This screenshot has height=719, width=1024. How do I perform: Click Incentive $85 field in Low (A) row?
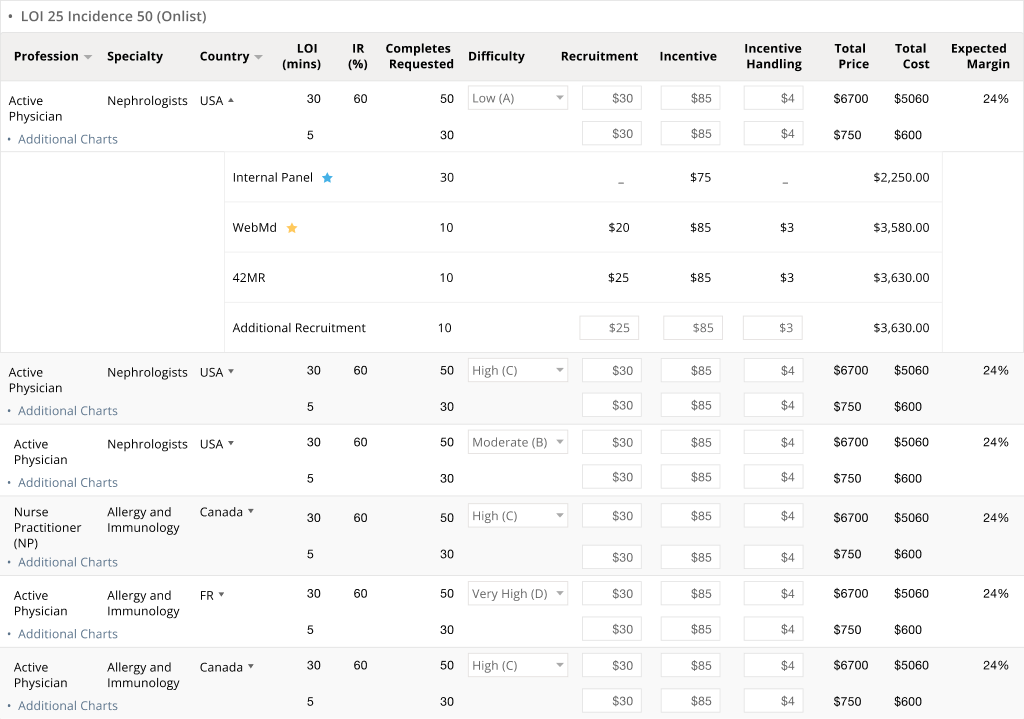pos(691,98)
